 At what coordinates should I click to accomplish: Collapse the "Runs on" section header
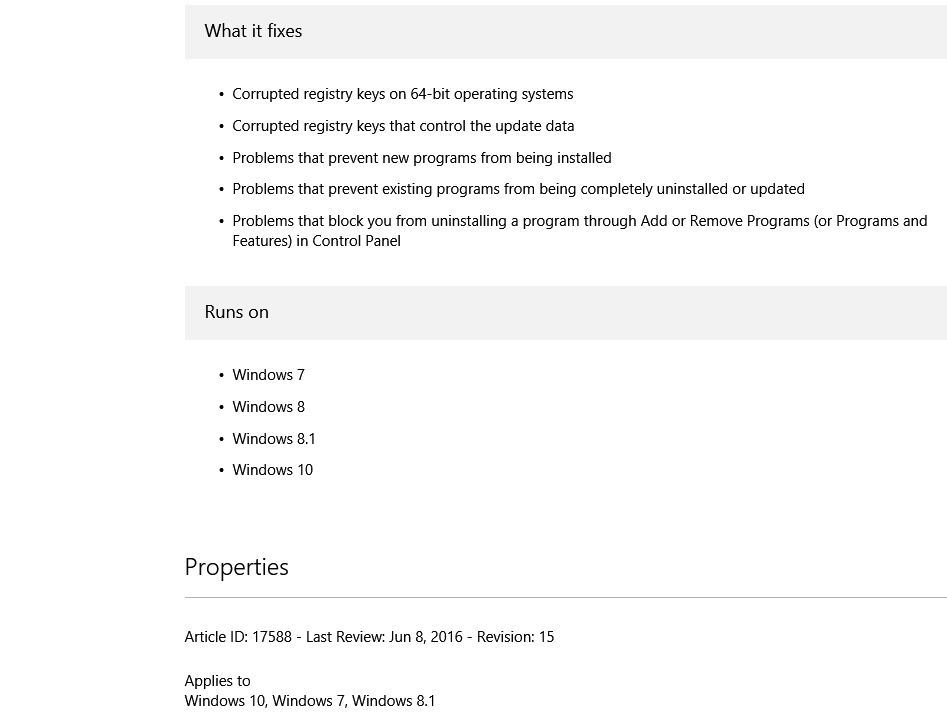(x=237, y=312)
